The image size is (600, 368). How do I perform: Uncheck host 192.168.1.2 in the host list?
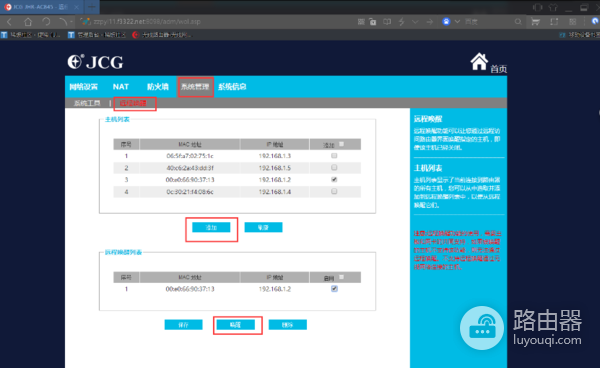334,179
